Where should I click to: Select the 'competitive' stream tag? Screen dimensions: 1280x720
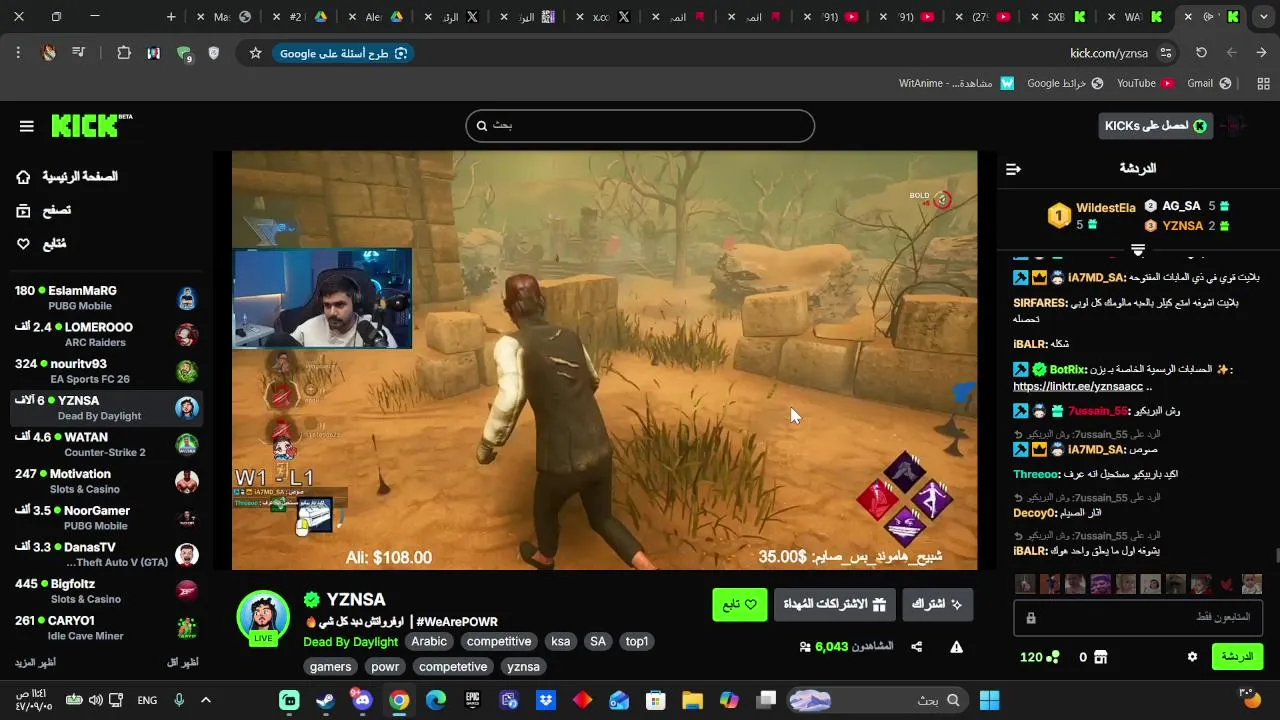499,642
